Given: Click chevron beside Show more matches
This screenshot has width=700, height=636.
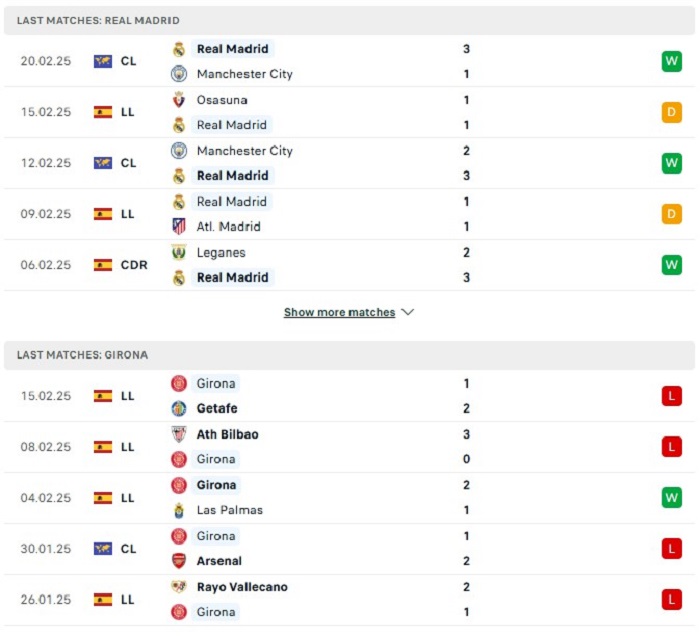Looking at the screenshot, I should (408, 312).
